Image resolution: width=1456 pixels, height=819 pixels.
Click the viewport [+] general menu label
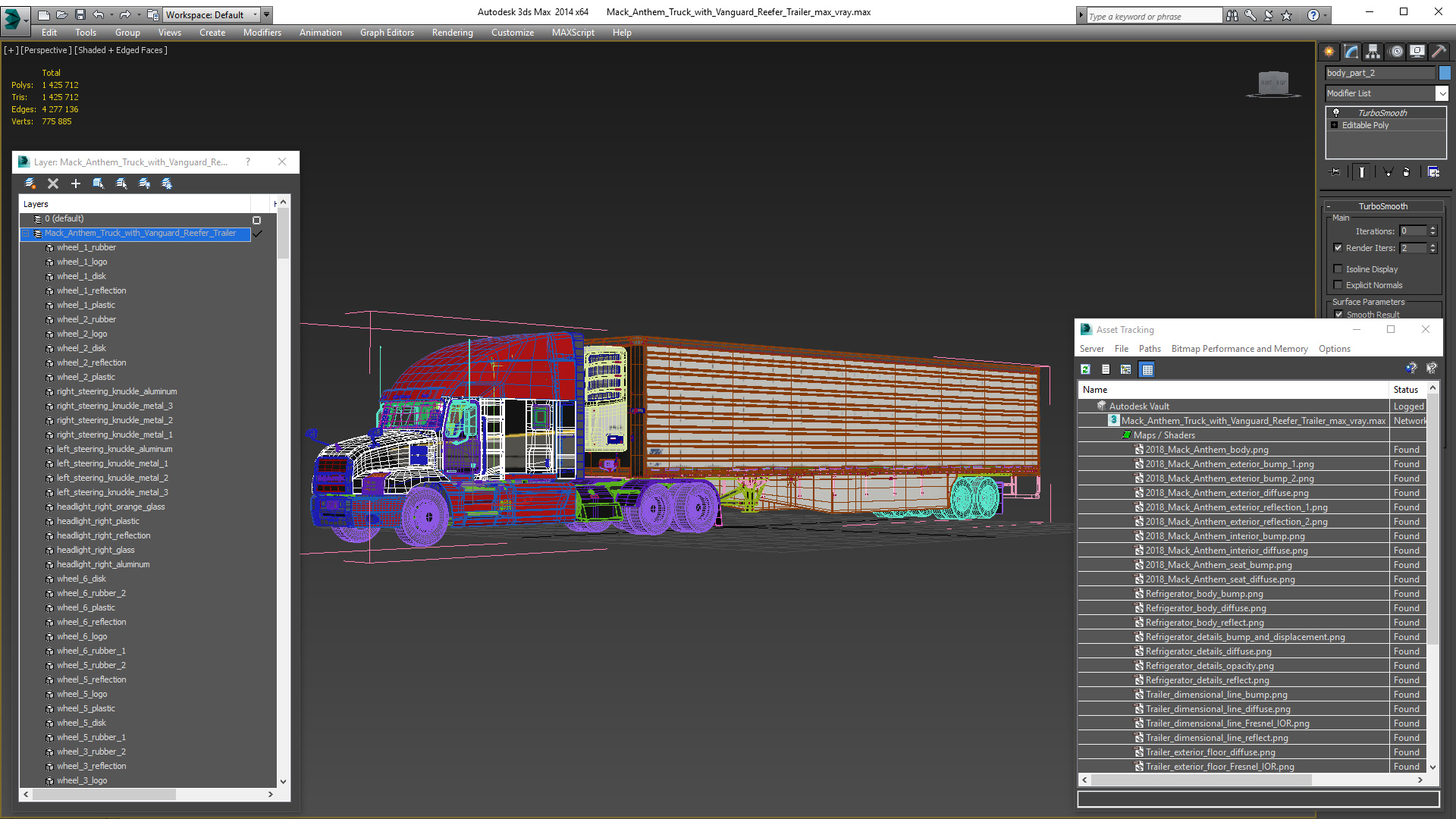[x=11, y=50]
